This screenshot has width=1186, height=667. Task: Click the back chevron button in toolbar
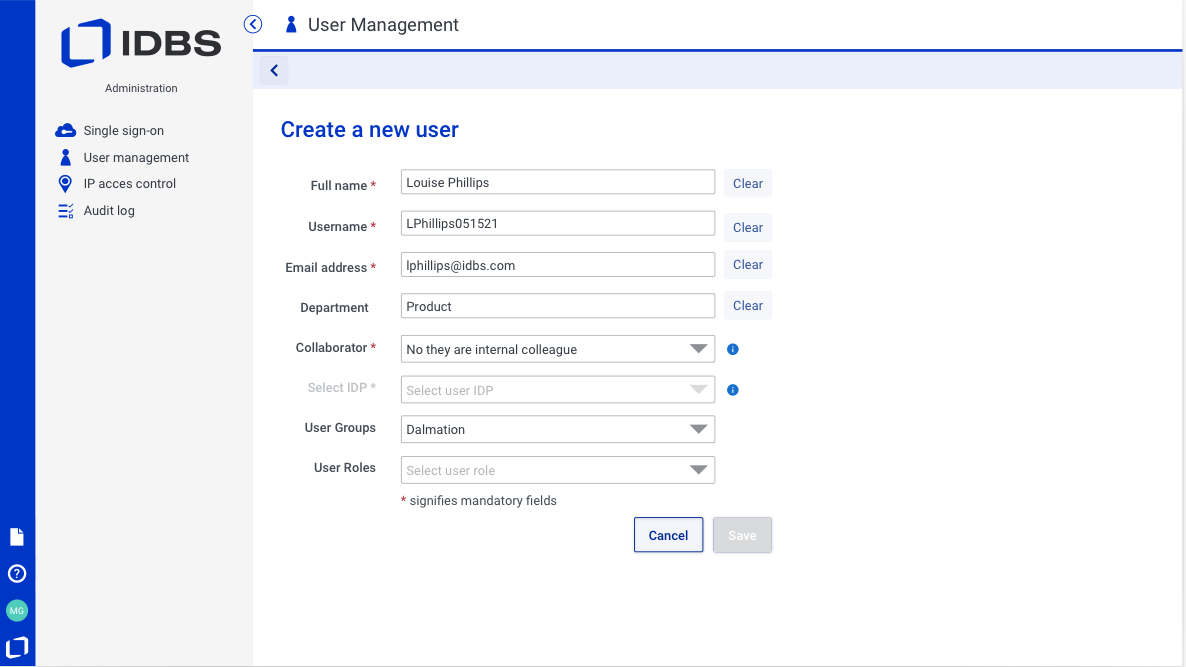[x=274, y=70]
